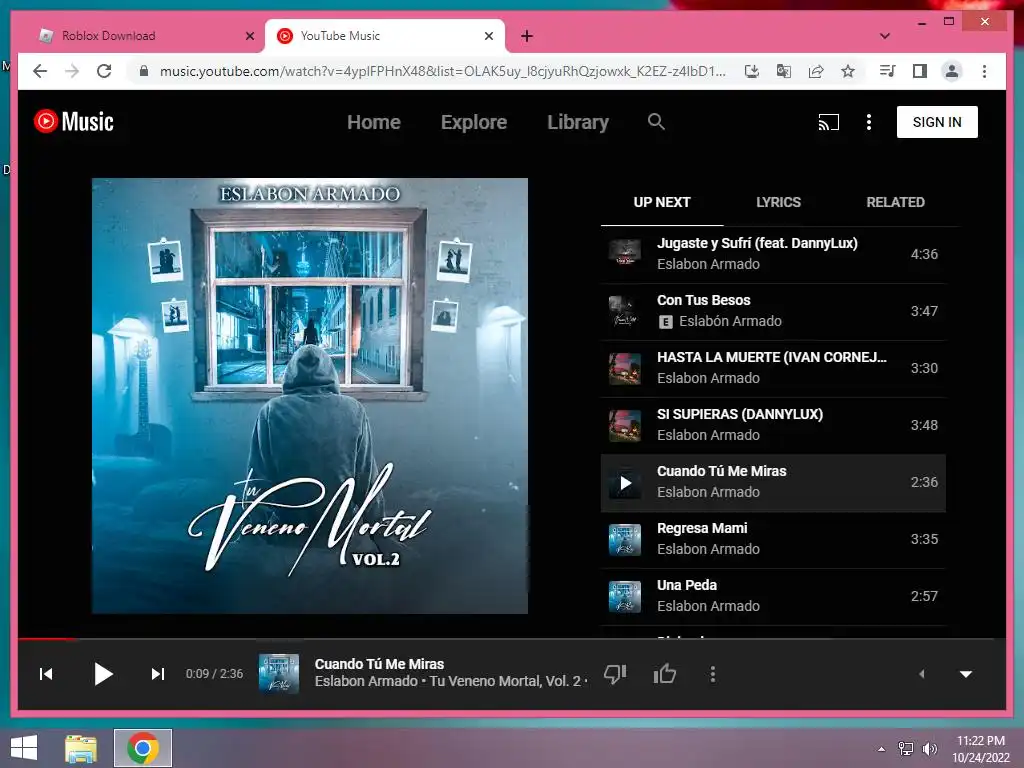Image resolution: width=1024 pixels, height=768 pixels.
Task: Select the UP NEXT tab
Action: (662, 202)
